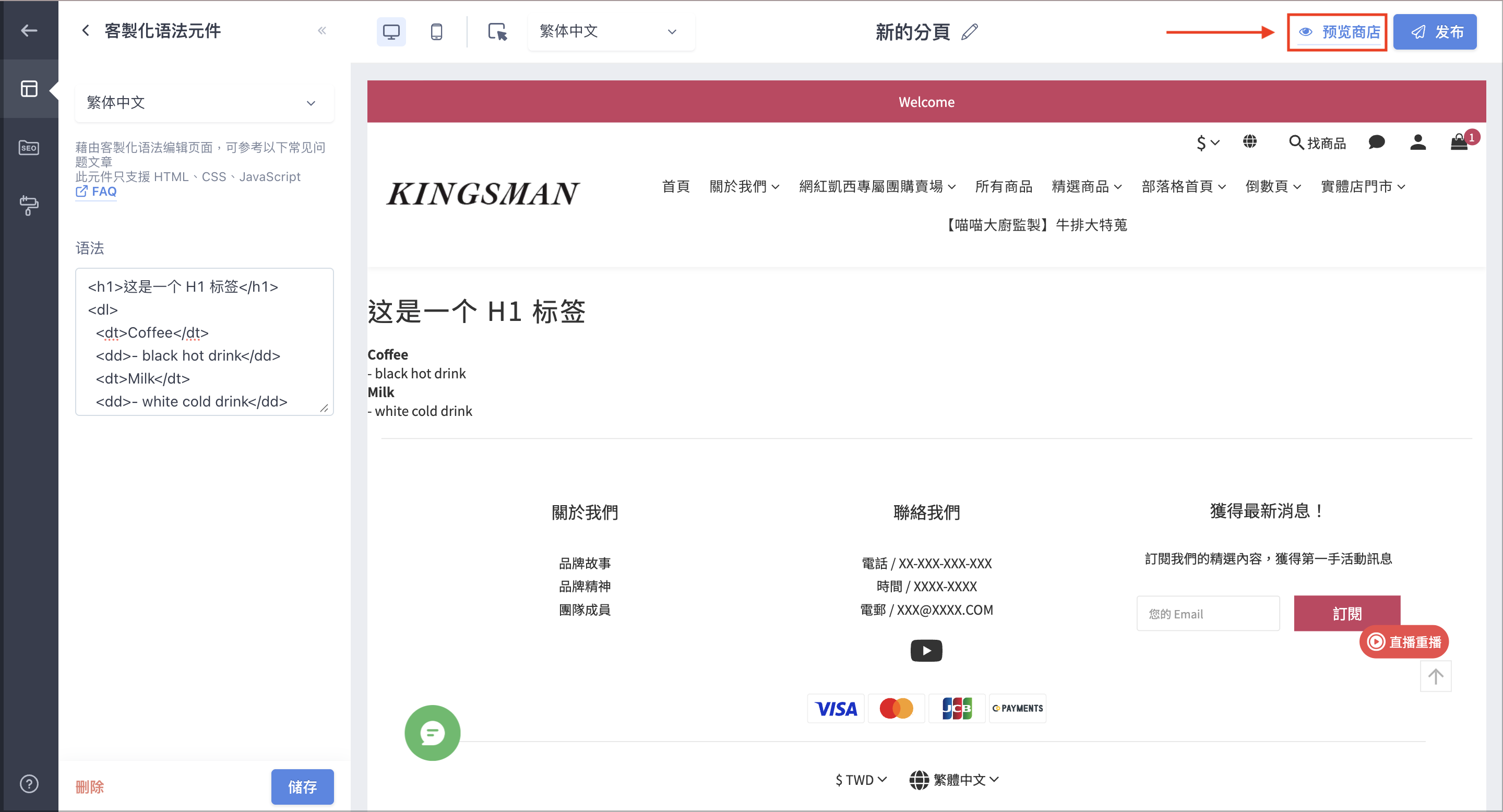Image resolution: width=1503 pixels, height=812 pixels.
Task: Expand 網紅凱西專屬團購賣場 nav menu
Action: (877, 187)
